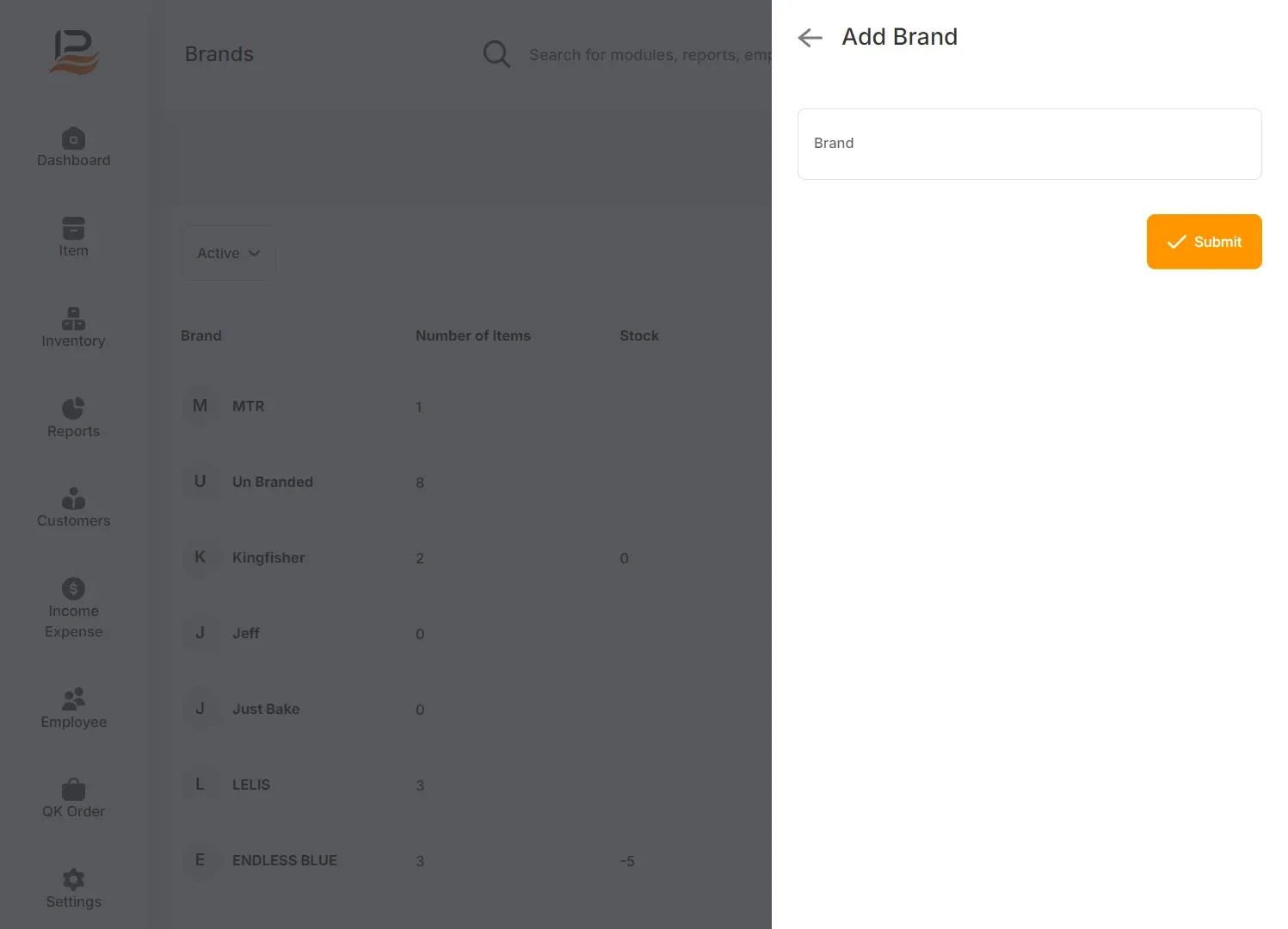The width and height of the screenshot is (1288, 929).
Task: Open the Employee section
Action: click(74, 710)
